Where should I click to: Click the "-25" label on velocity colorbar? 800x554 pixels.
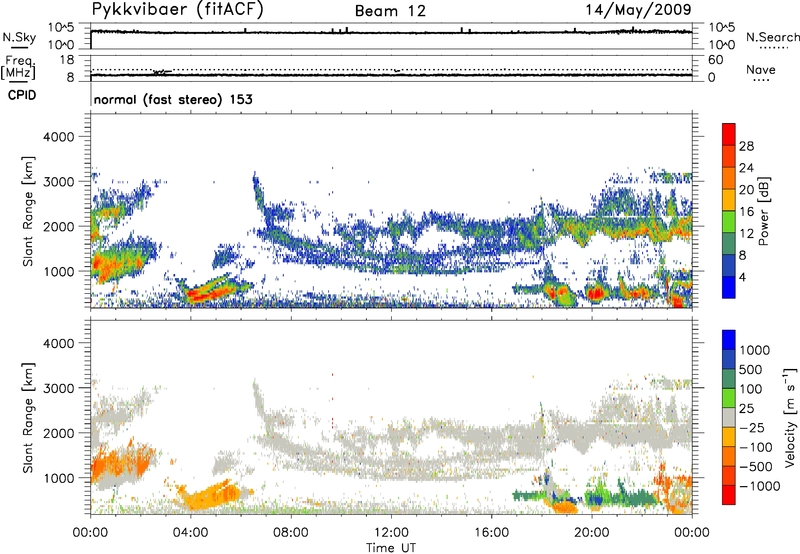751,427
